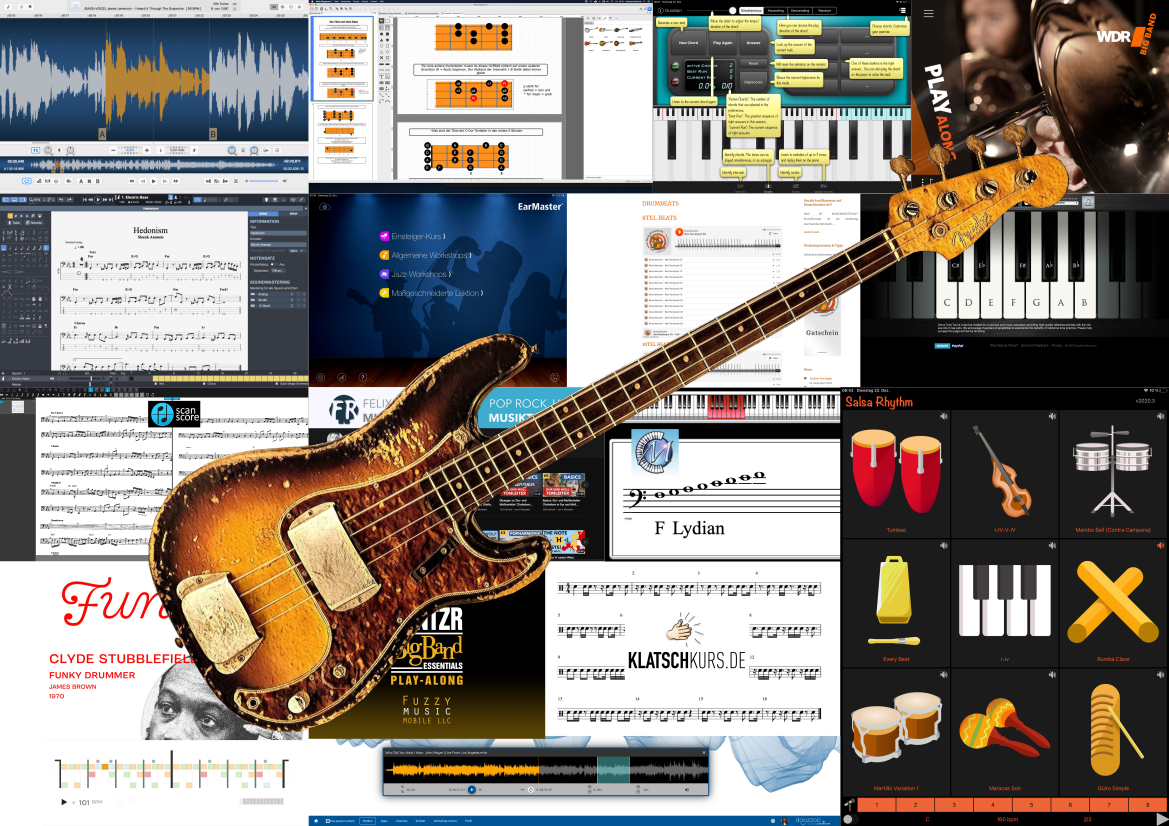Mute the Mambo Bell (Contra Campana) track
This screenshot has height=826, width=1169.
click(1160, 417)
